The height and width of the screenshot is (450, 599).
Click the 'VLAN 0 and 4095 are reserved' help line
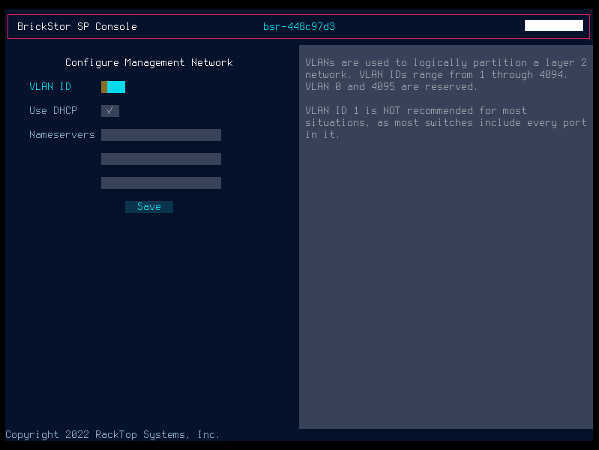pos(392,87)
